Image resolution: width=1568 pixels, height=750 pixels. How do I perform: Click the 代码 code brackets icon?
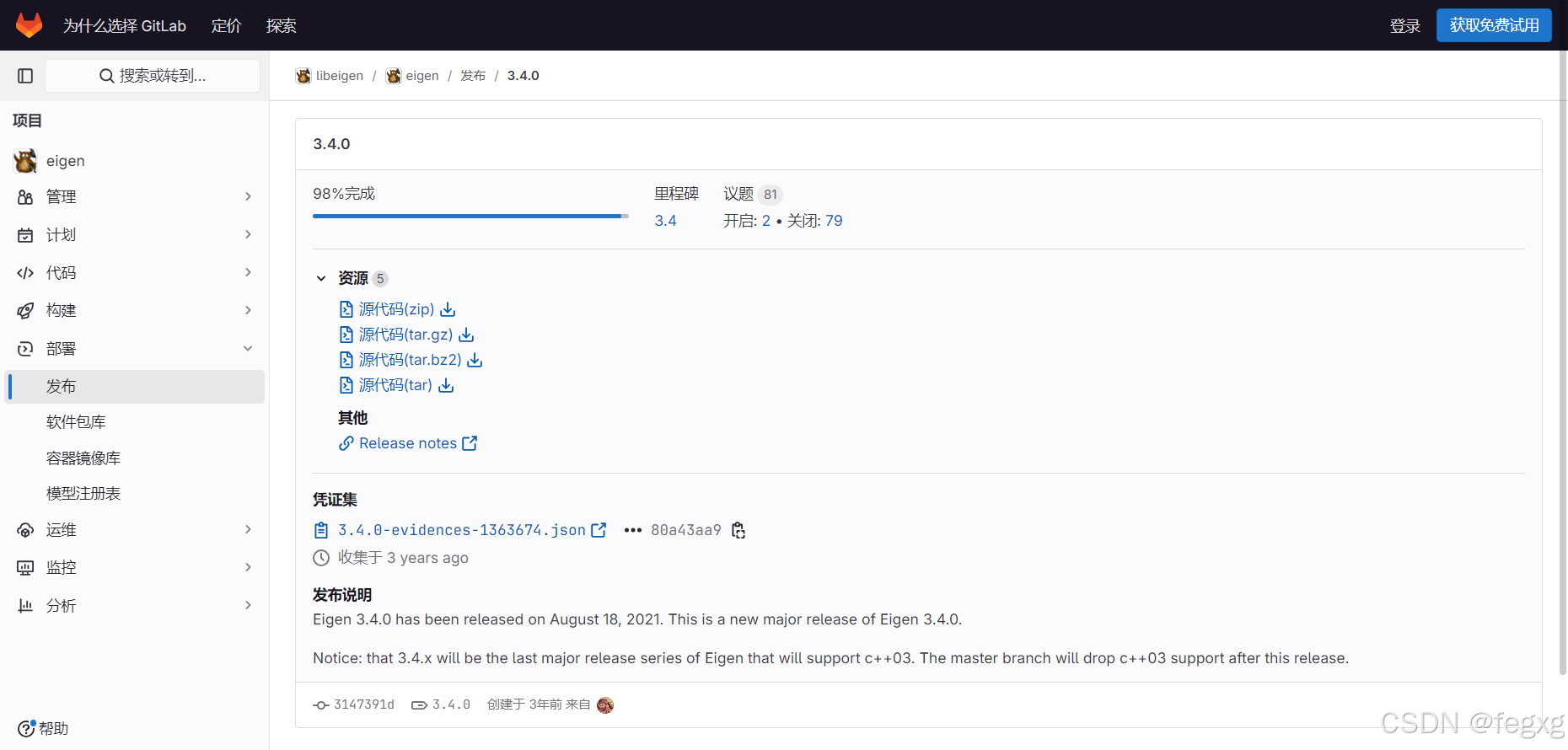pyautogui.click(x=25, y=273)
